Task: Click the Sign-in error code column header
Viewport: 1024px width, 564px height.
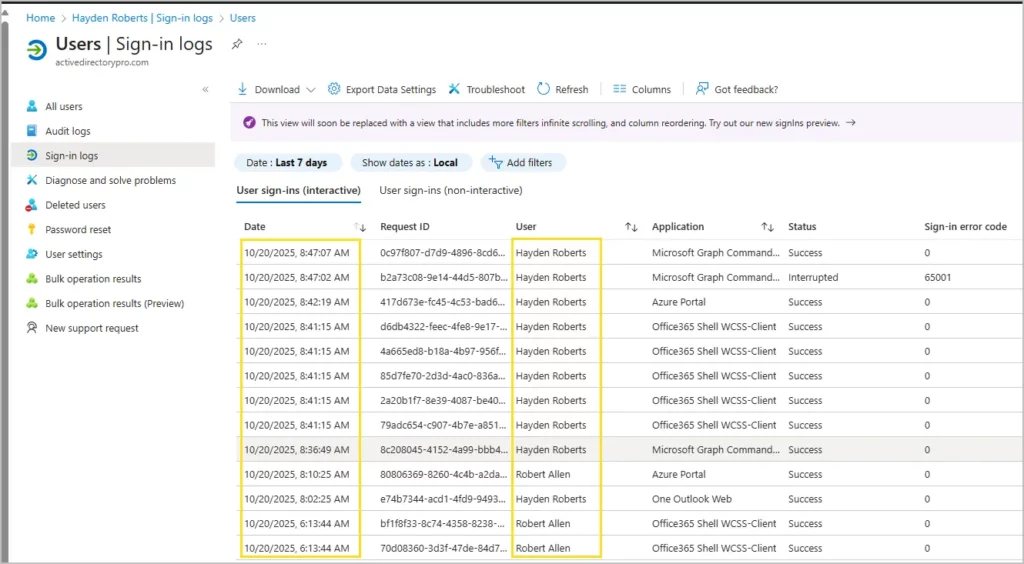Action: pyautogui.click(x=965, y=227)
